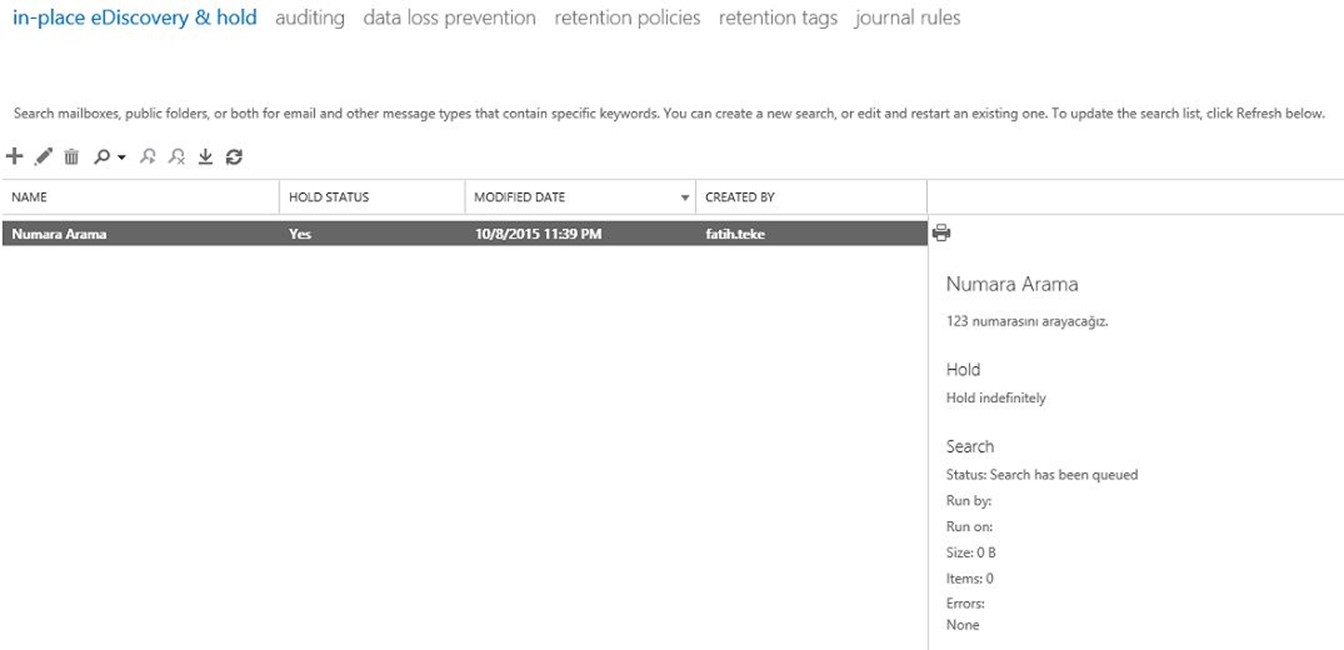Click the start search icon with play arrow
This screenshot has width=1344, height=650.
pos(148,157)
